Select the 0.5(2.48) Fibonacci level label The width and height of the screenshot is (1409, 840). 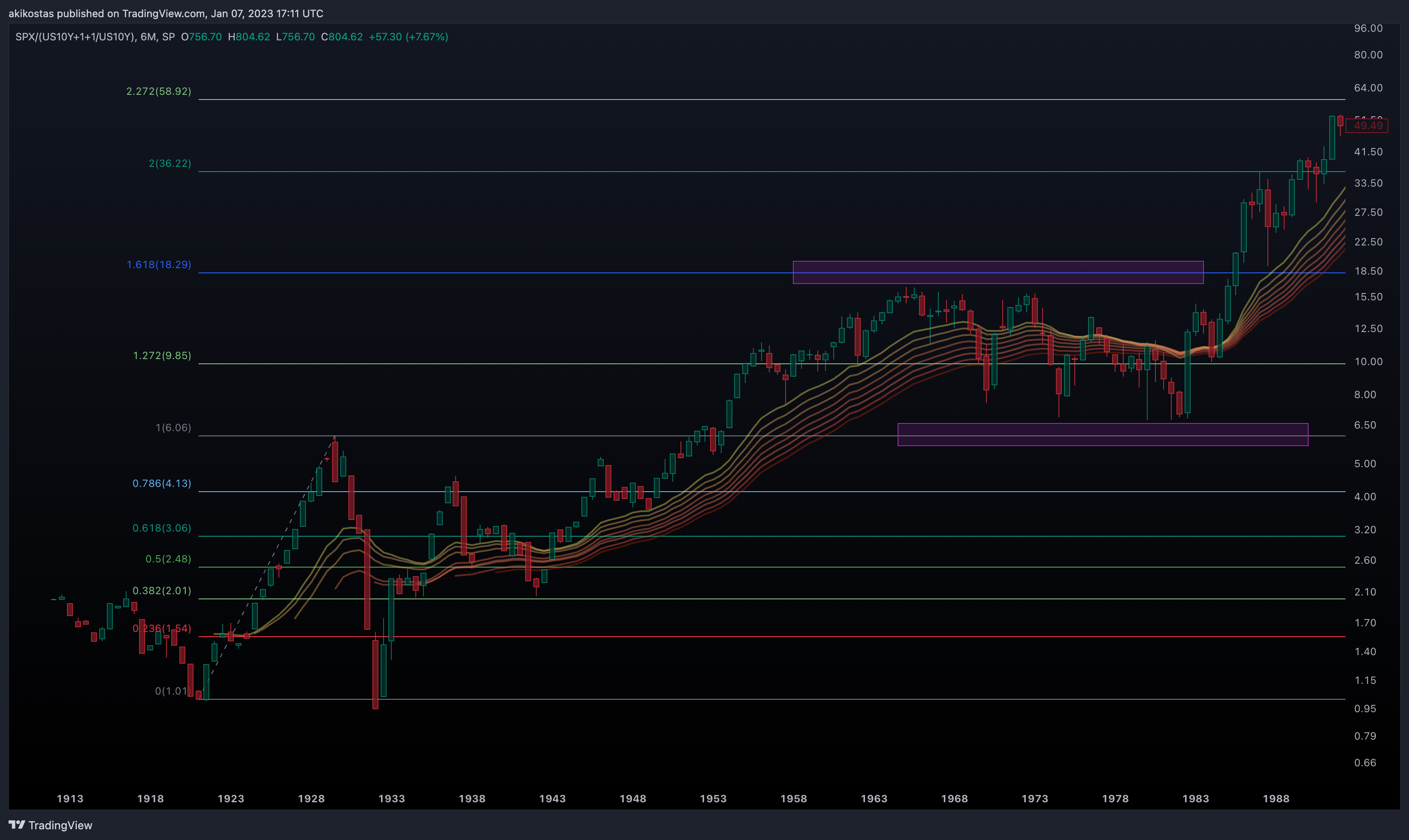[x=168, y=559]
